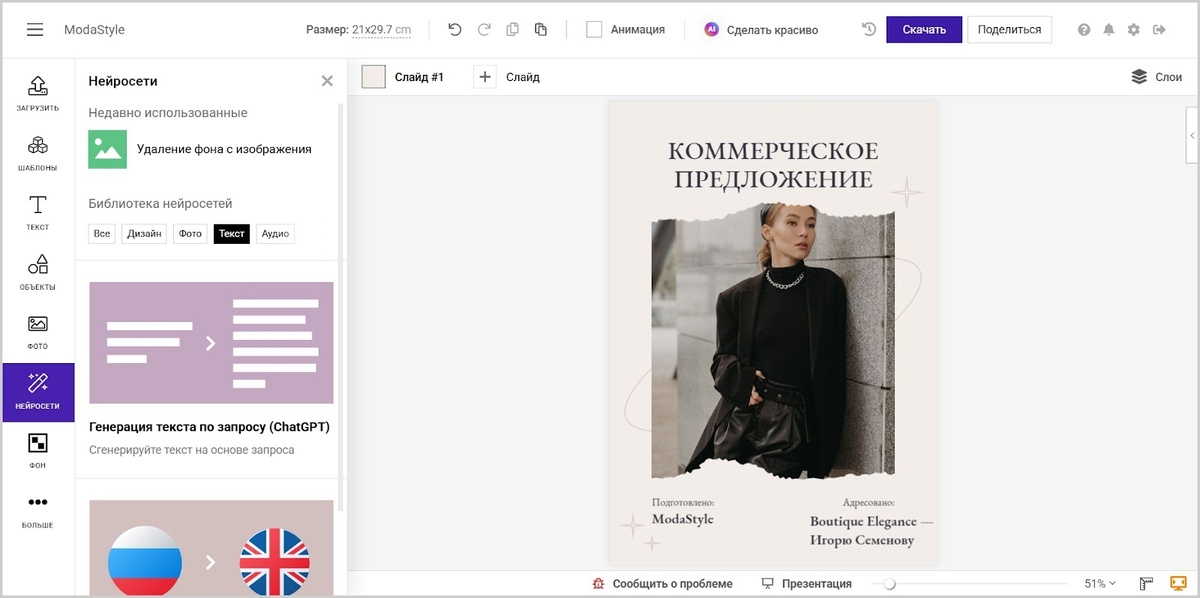Screen dimensions: 1200x598
Task: Select the ModaStyle text on the slide
Action: (683, 519)
